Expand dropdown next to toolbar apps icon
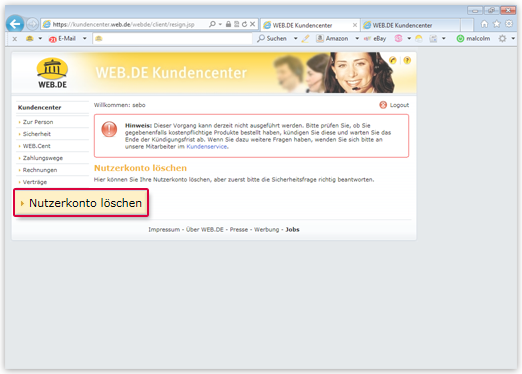The height and width of the screenshot is (374, 522). pos(444,39)
